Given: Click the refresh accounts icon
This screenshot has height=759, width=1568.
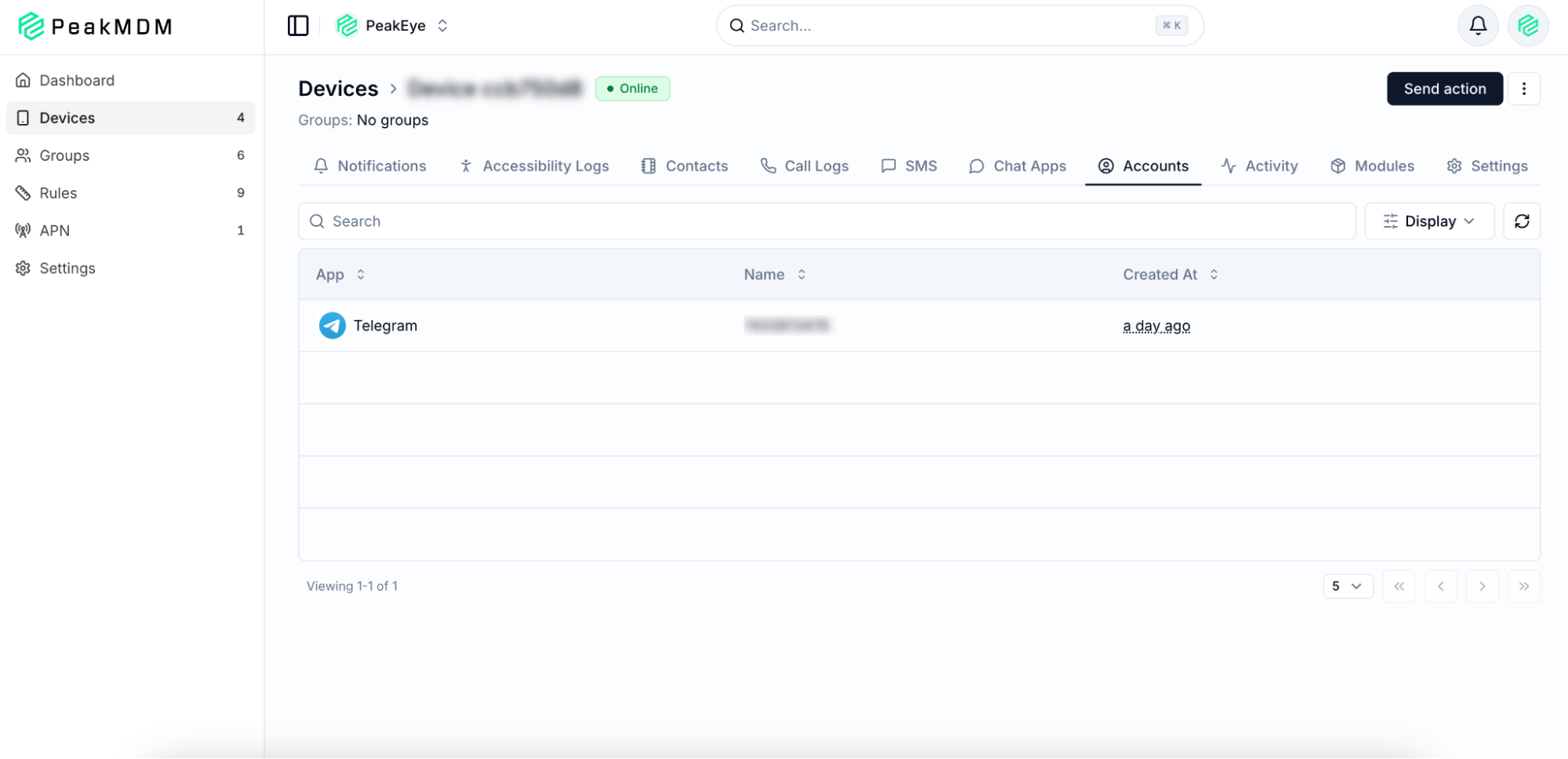Looking at the screenshot, I should coord(1522,221).
